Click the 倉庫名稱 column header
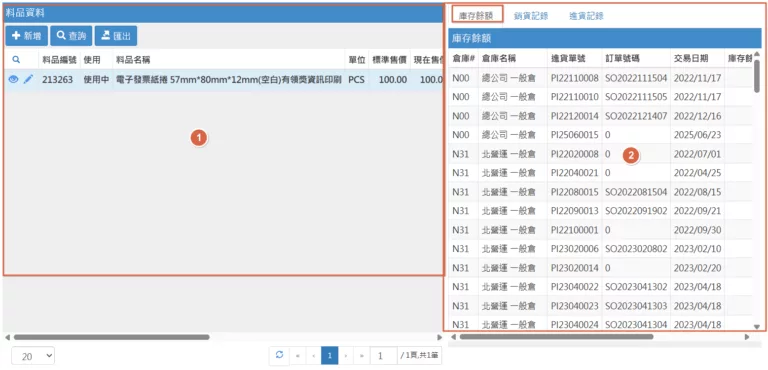Viewport: 768px width, 370px height. click(x=499, y=58)
